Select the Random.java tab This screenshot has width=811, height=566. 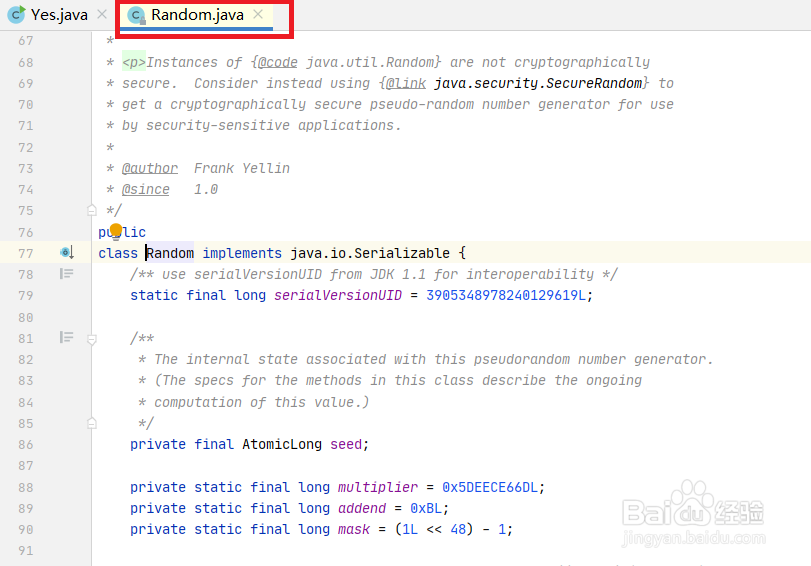197,14
